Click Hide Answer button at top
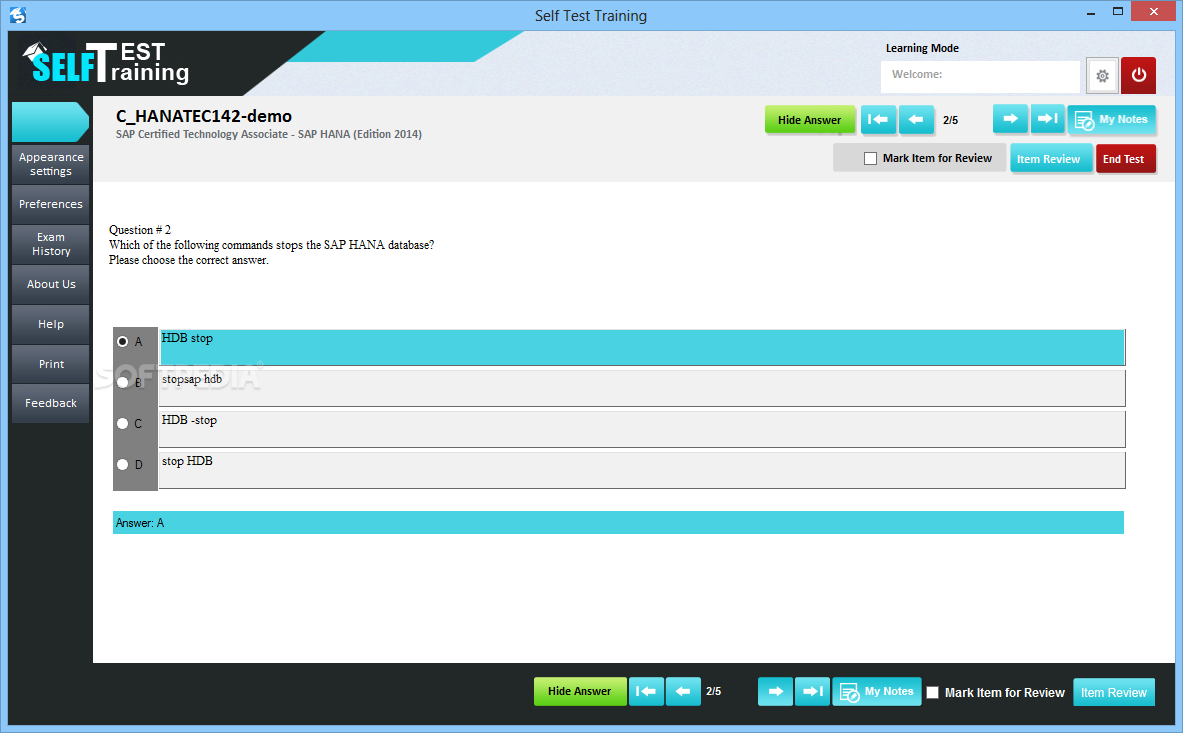 (x=810, y=120)
